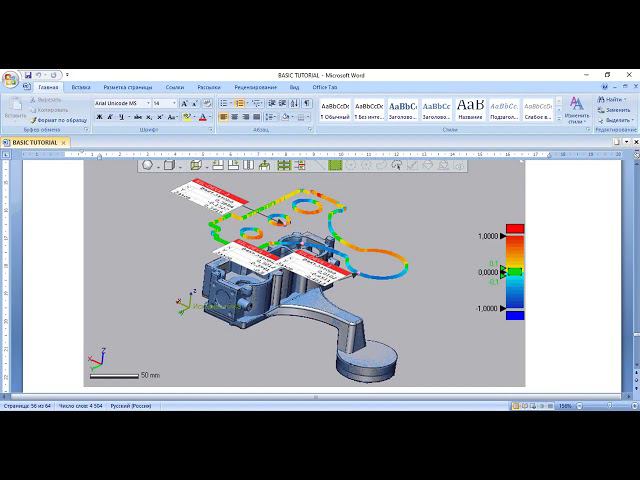Expand the styles gallery More arrow
640x480 pixels.
pyautogui.click(x=559, y=118)
